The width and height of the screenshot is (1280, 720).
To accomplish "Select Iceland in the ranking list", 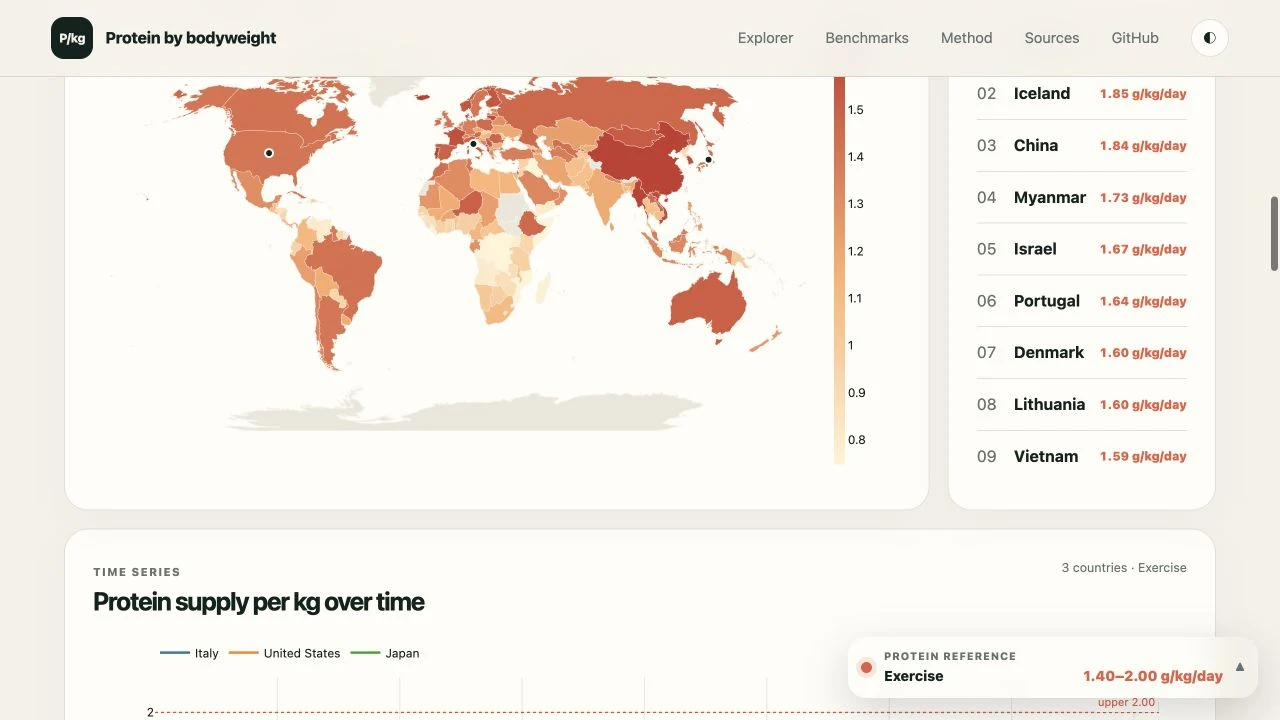I will click(1082, 94).
